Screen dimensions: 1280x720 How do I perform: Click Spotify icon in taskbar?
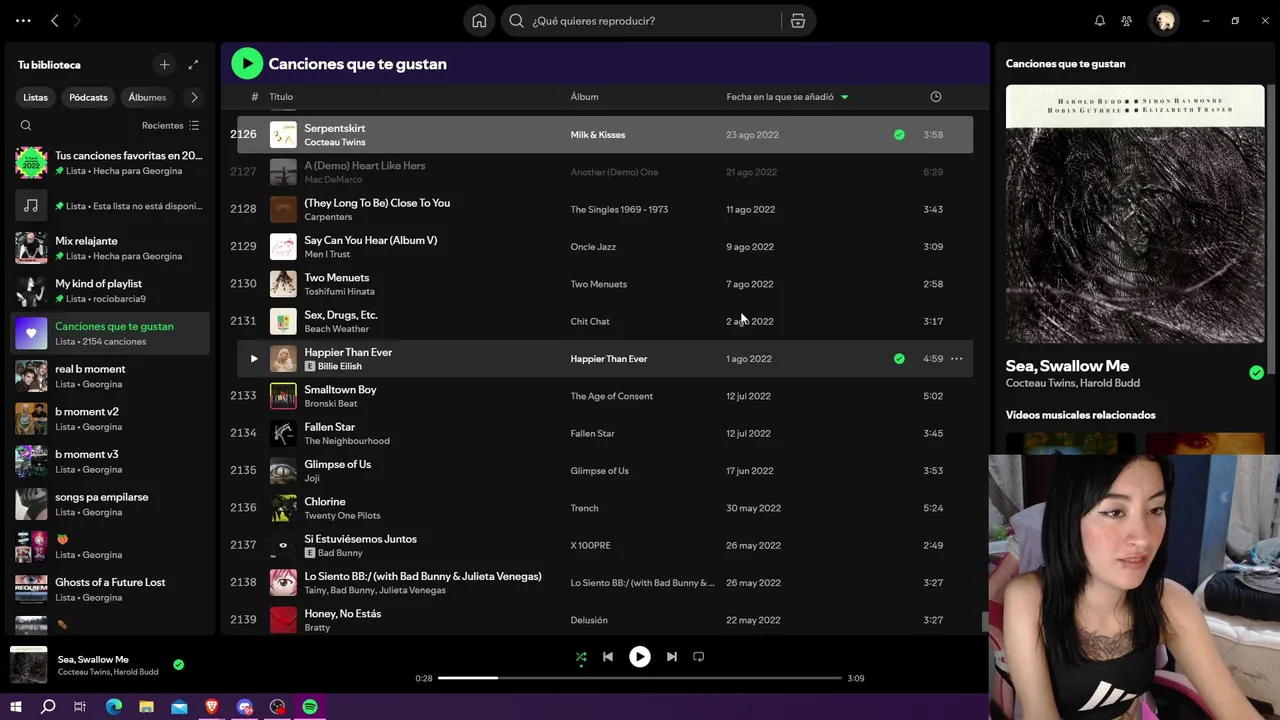click(x=310, y=707)
